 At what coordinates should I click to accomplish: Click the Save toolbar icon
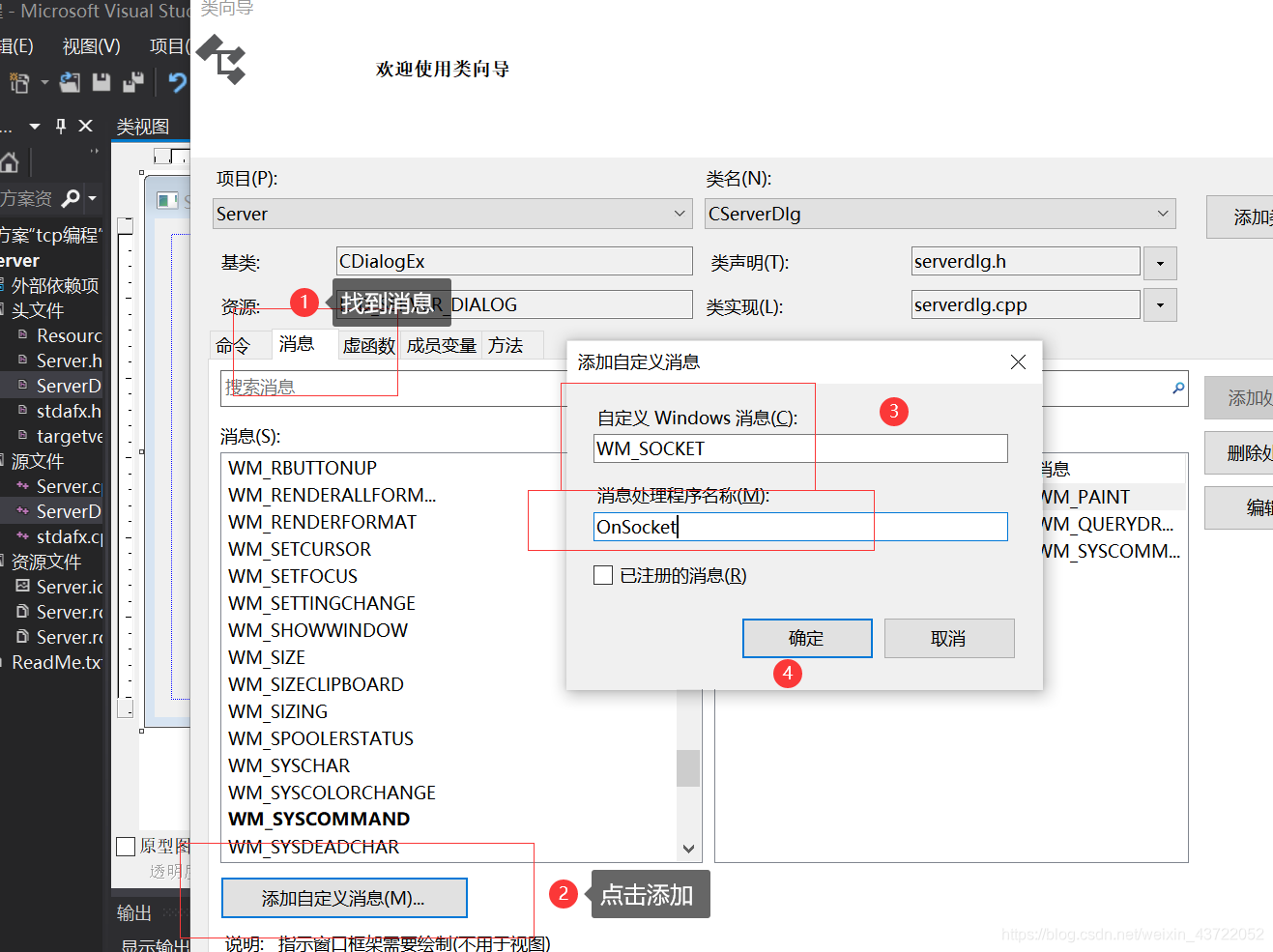[x=101, y=83]
